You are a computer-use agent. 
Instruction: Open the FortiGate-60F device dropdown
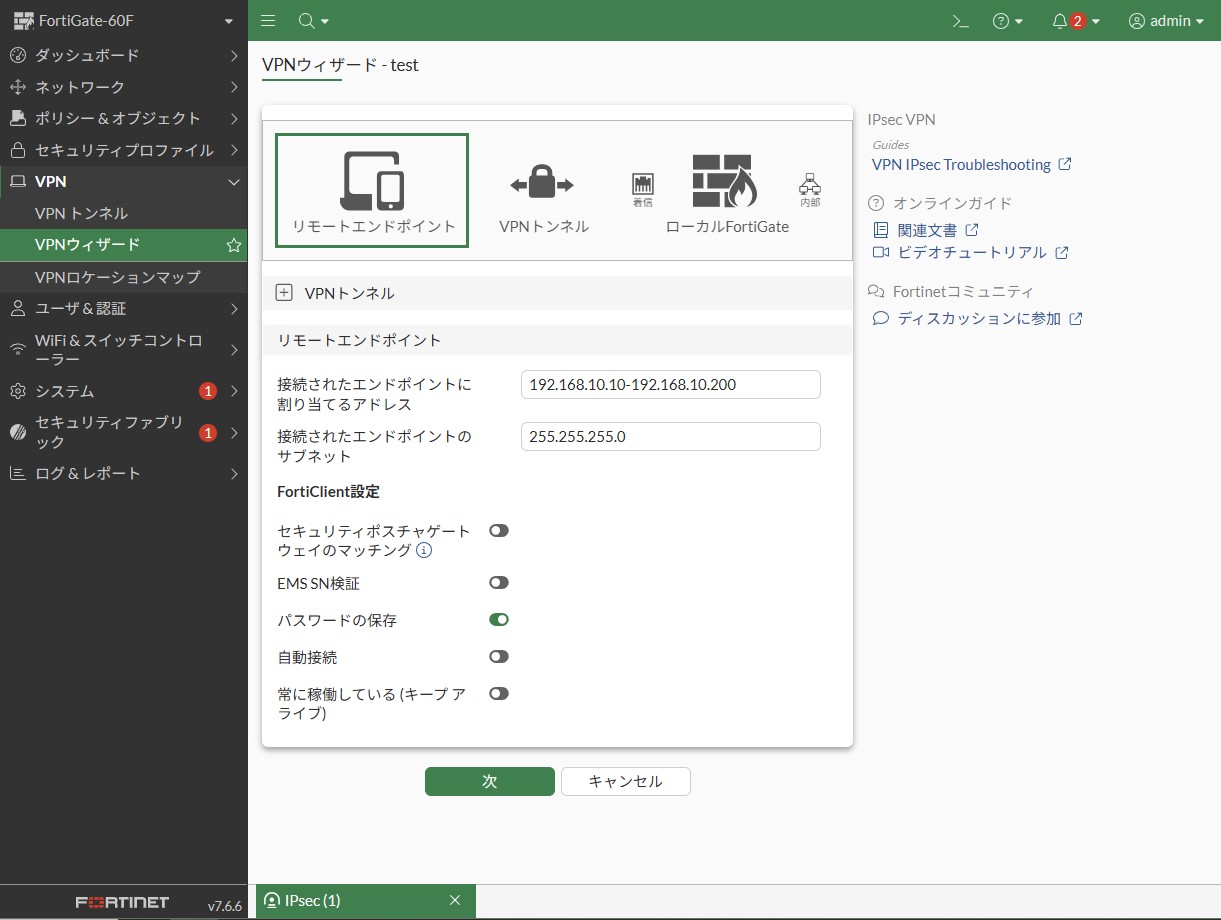pyautogui.click(x=124, y=21)
